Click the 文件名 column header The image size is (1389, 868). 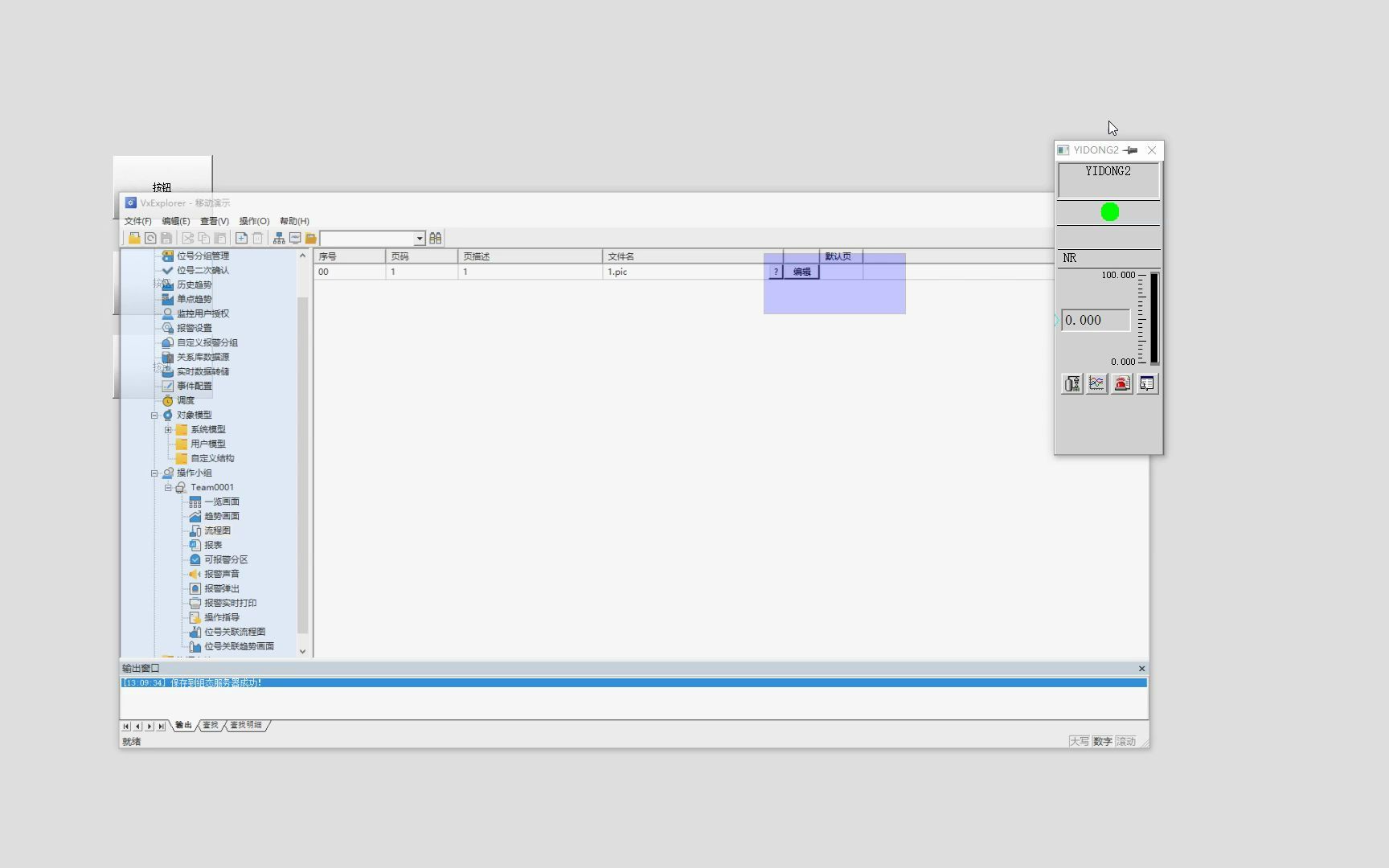point(693,256)
